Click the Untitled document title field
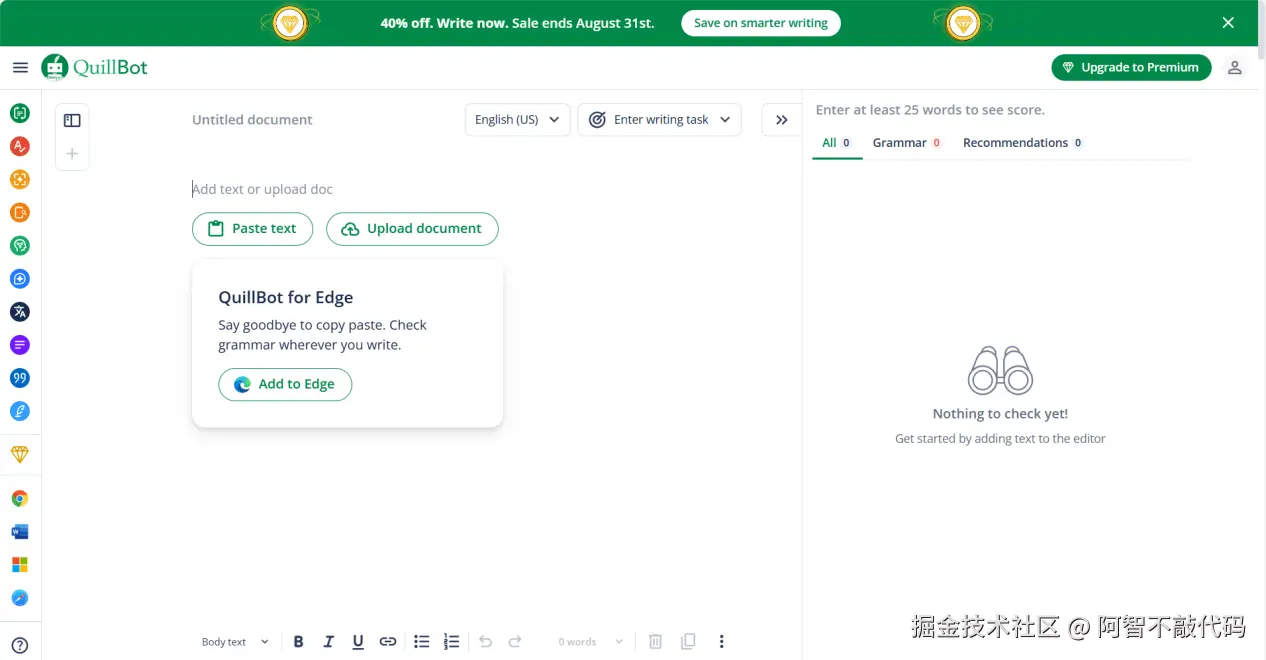1266x660 pixels. pos(252,120)
